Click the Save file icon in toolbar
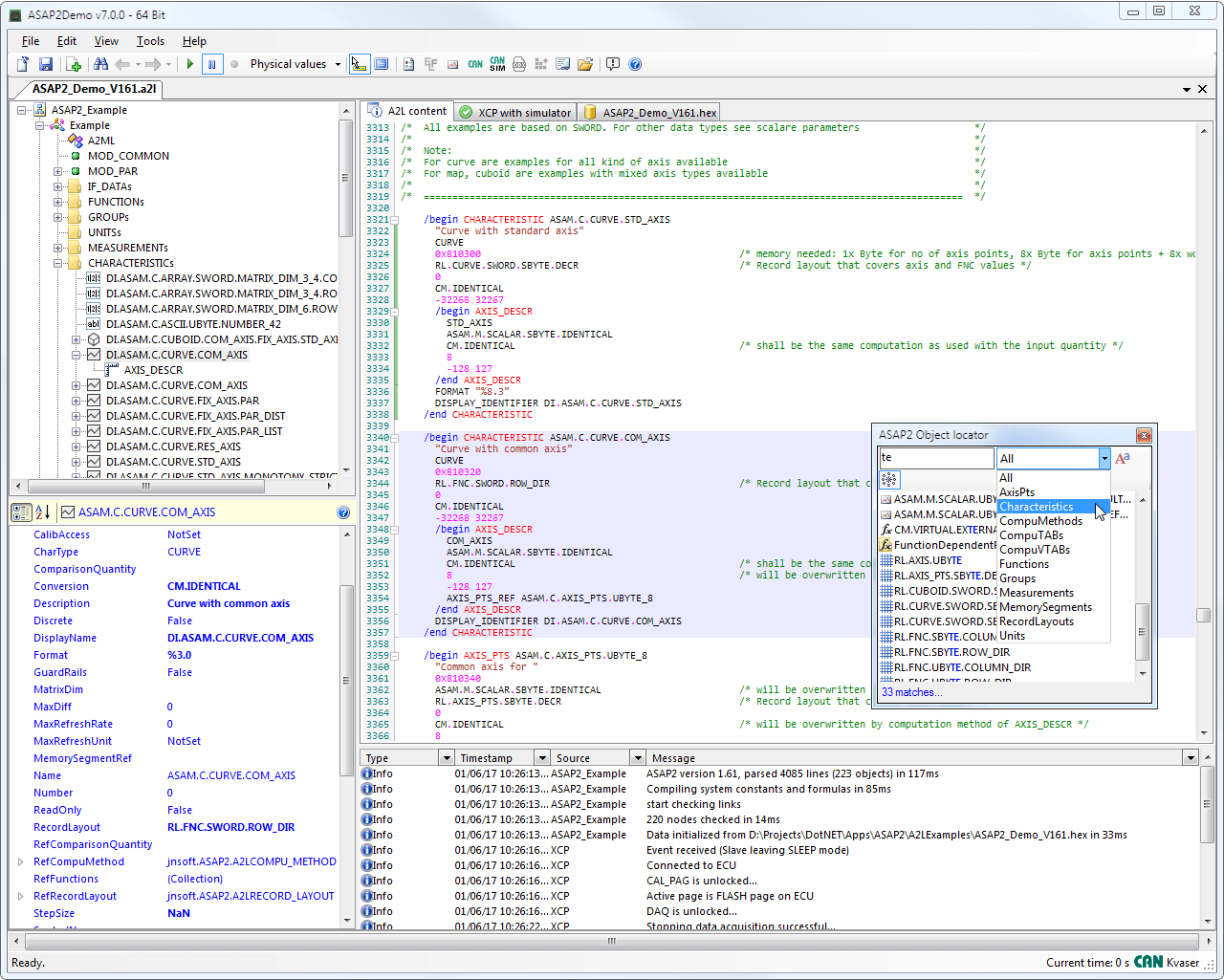Viewport: 1224px width, 980px height. 45,64
